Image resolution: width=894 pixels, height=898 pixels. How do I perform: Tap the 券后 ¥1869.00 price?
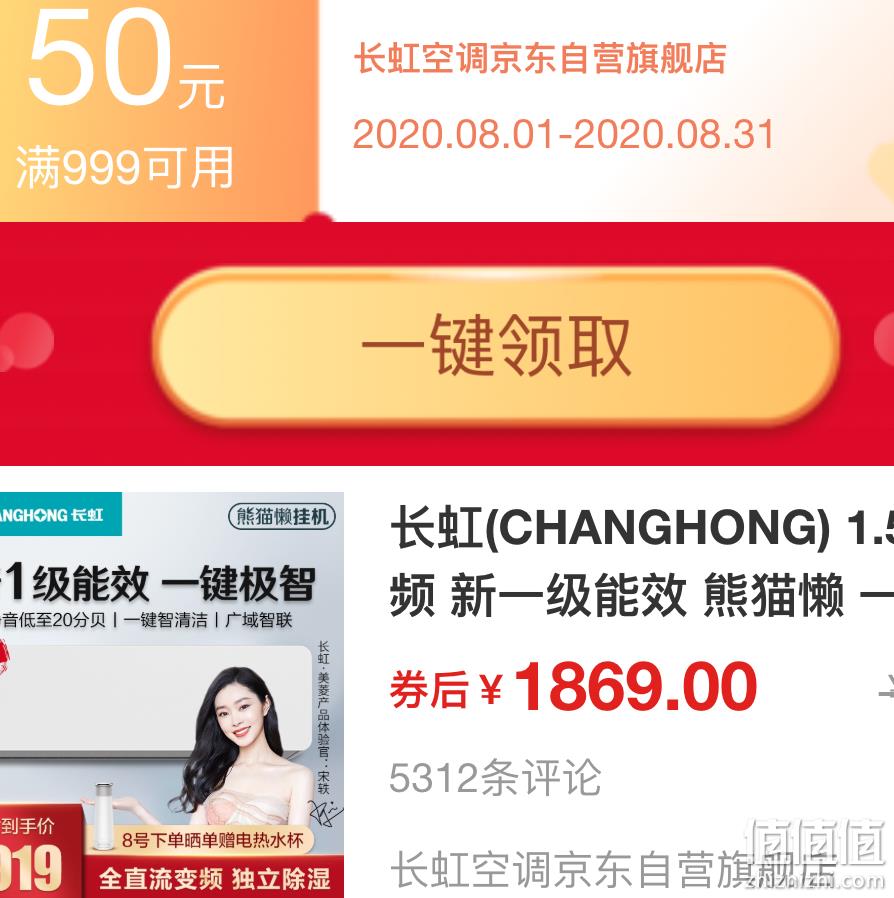pyautogui.click(x=573, y=687)
